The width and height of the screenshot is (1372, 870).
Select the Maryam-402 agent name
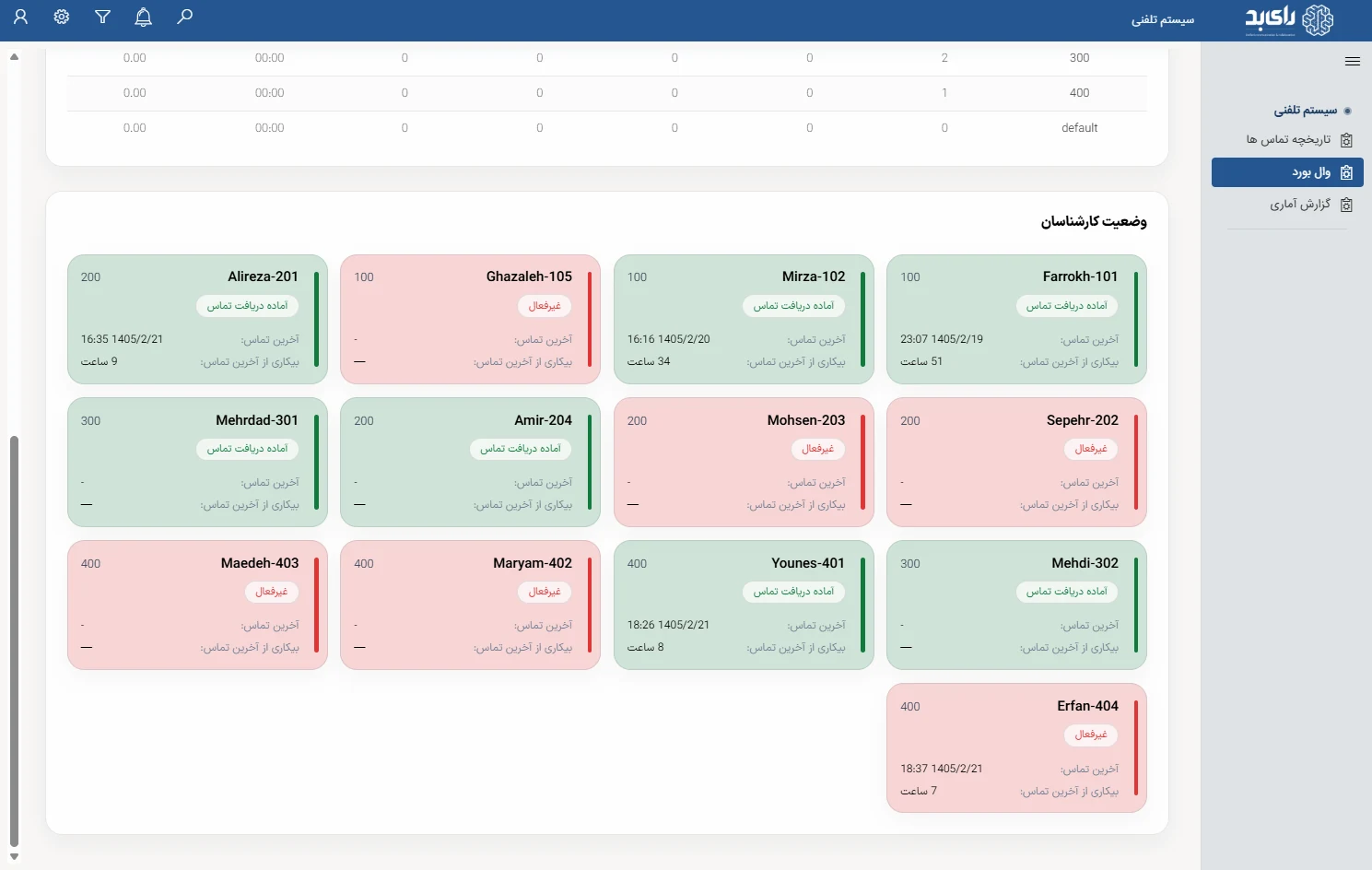[x=533, y=563]
